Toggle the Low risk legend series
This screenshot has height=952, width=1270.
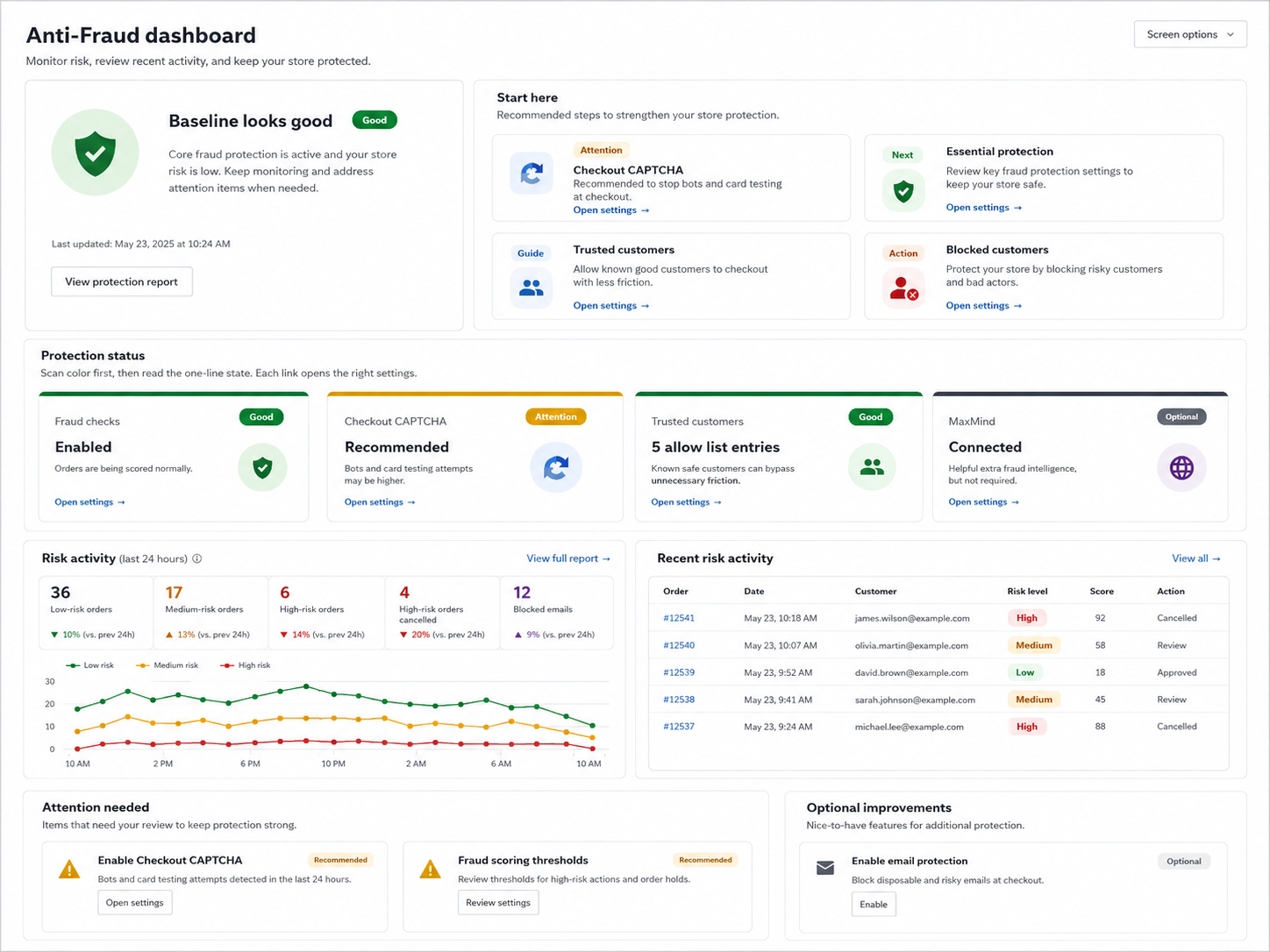click(90, 665)
